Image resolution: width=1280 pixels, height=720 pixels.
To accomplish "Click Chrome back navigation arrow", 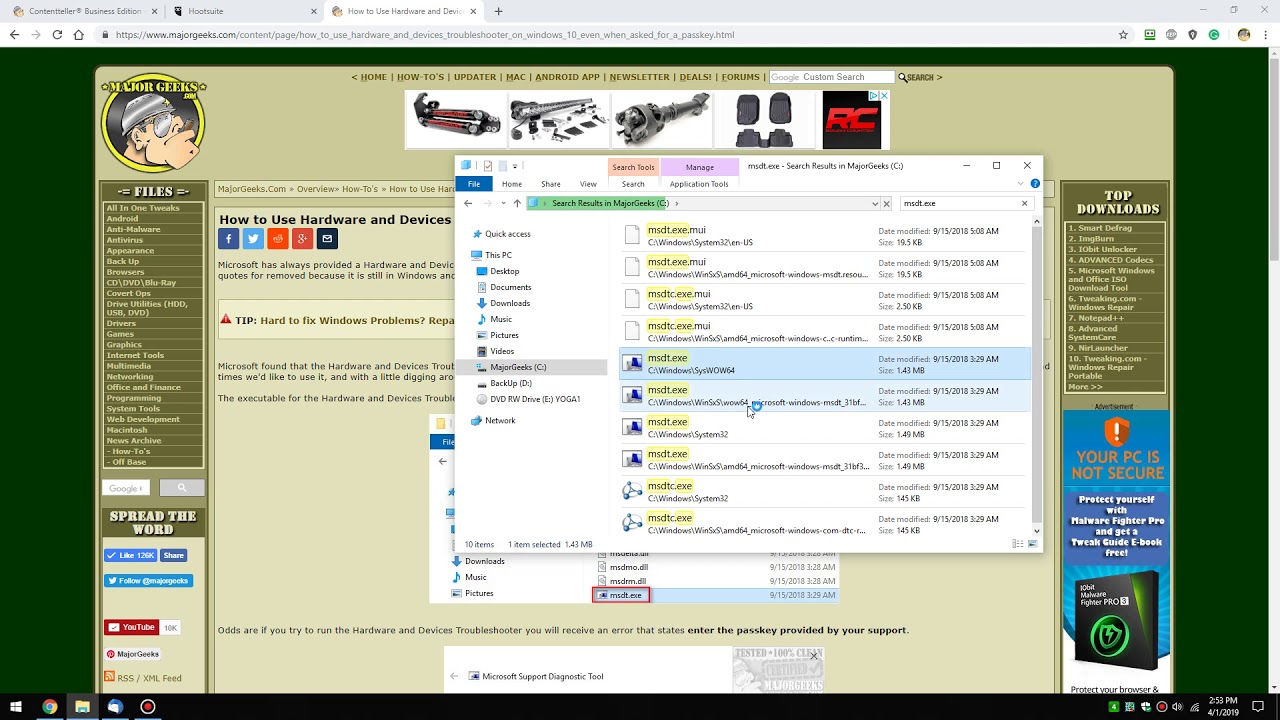I will [14, 34].
